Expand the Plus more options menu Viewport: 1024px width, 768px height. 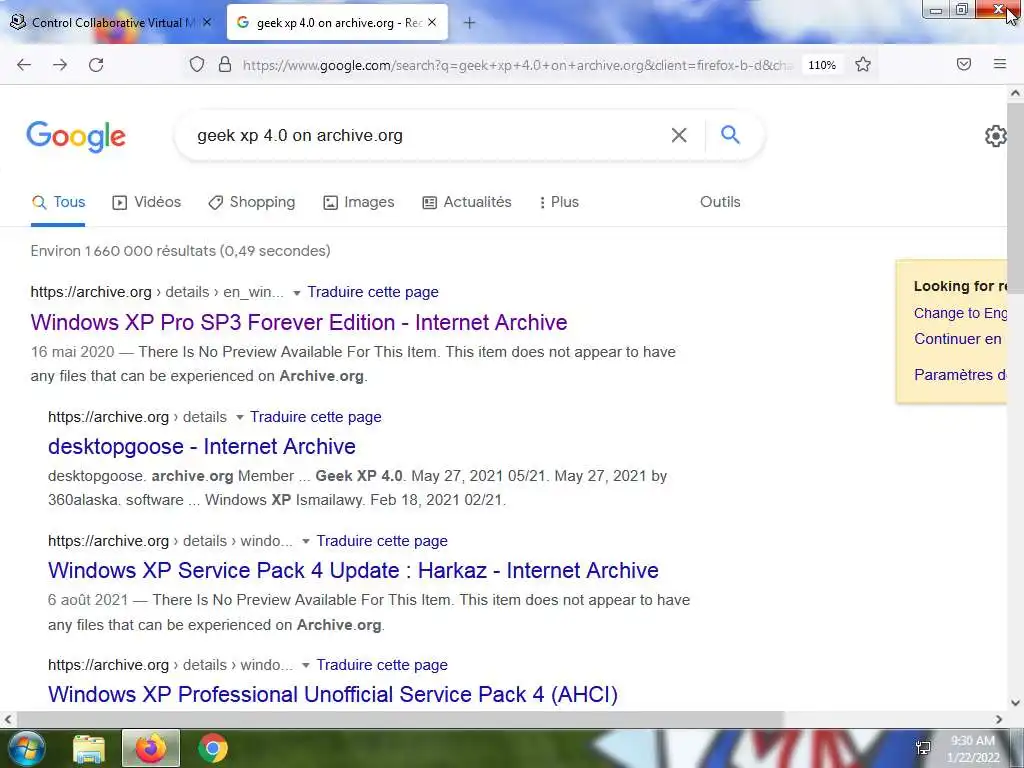click(x=559, y=202)
